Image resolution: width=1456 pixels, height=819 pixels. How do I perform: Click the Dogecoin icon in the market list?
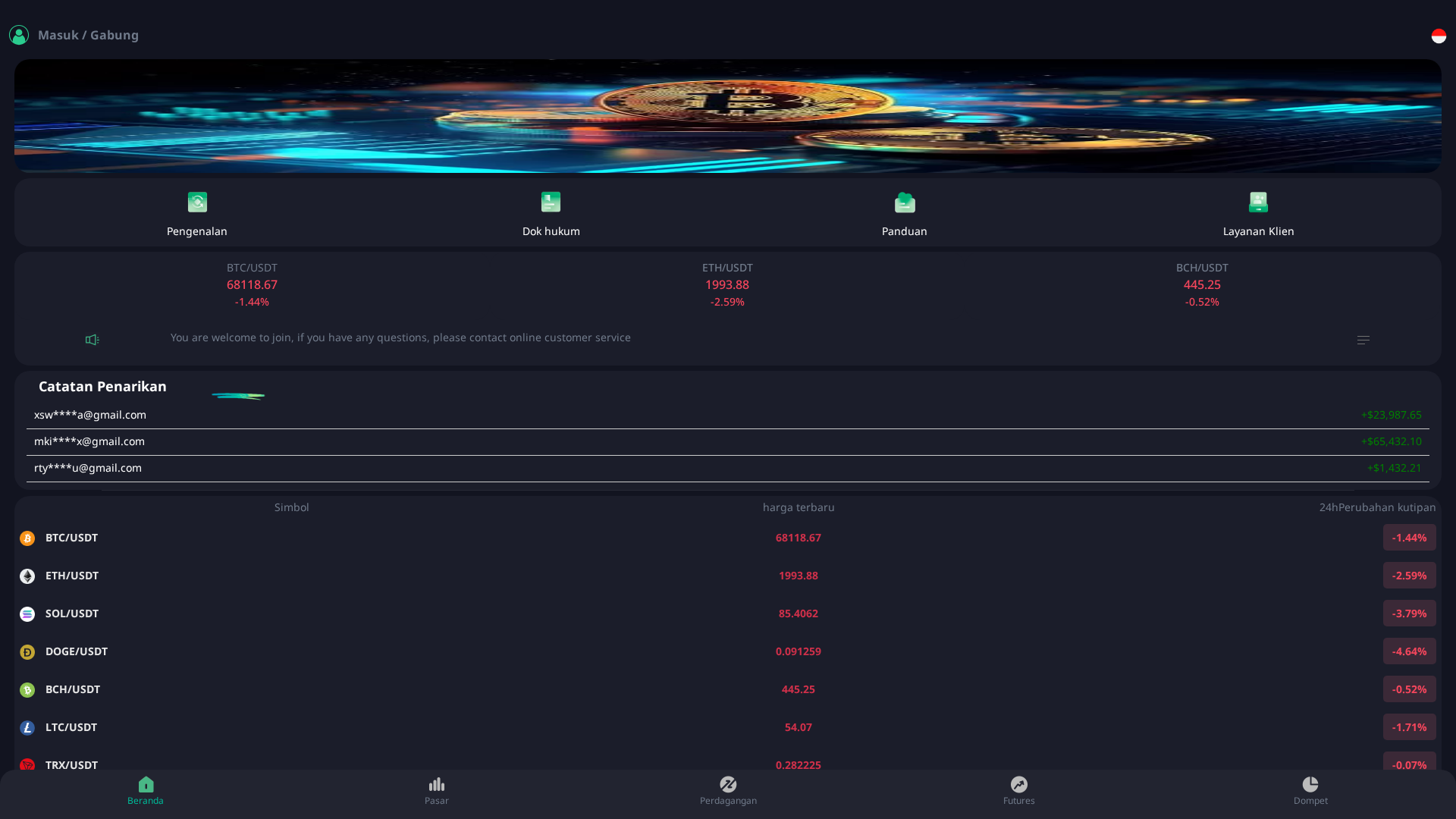27,651
